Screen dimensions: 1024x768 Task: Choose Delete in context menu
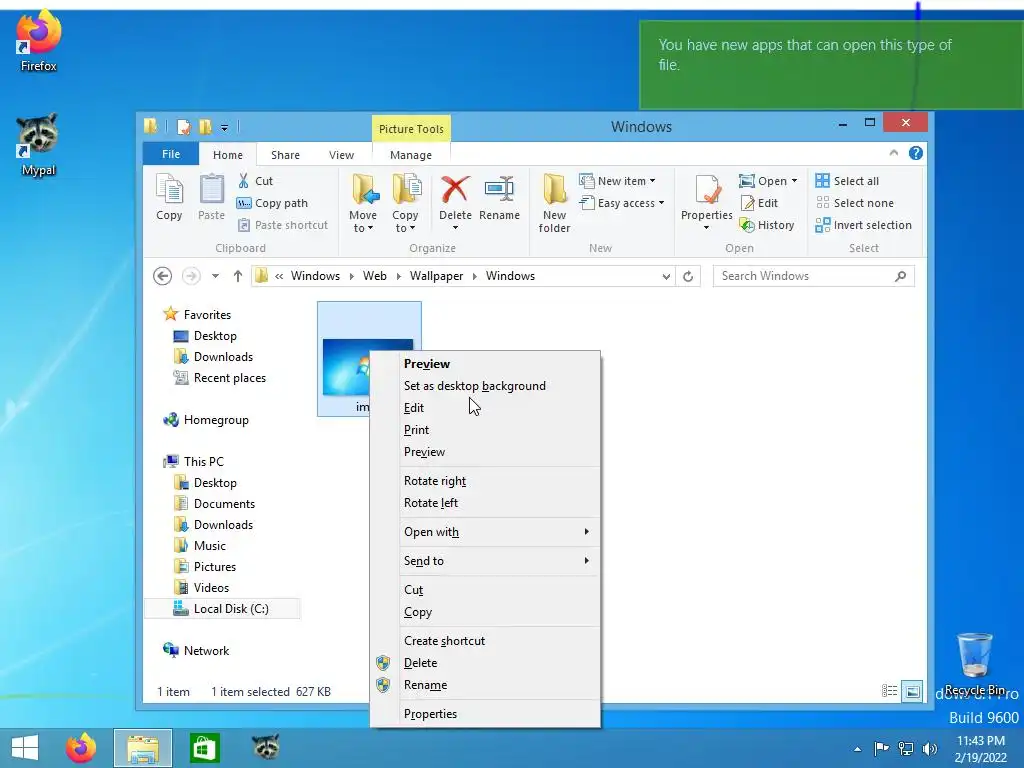tap(485, 663)
